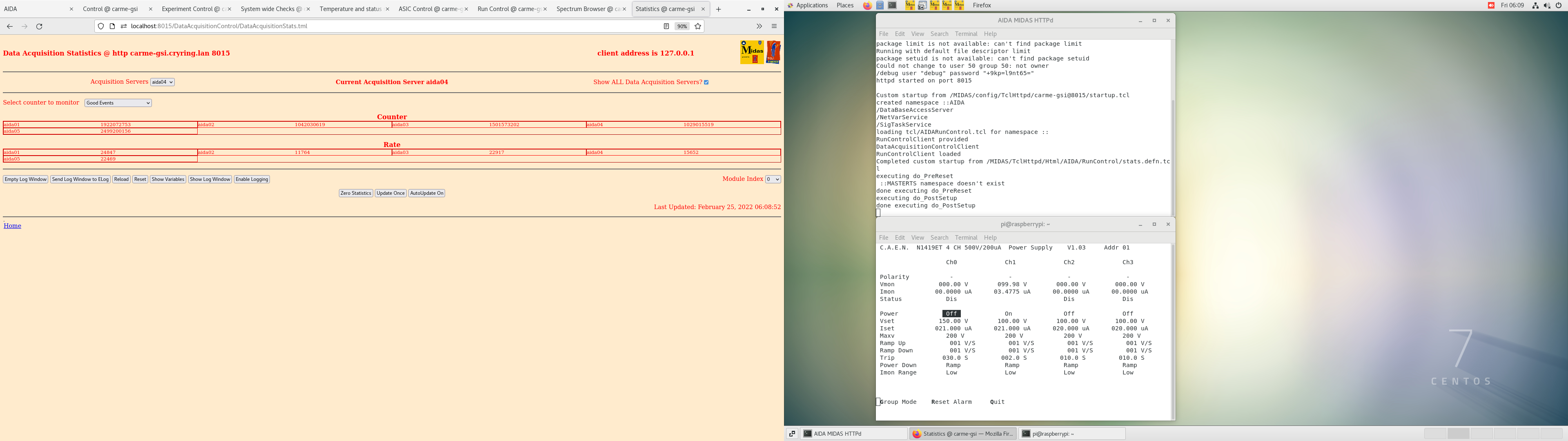Open the screenshot tool panel launcher

click(x=922, y=5)
